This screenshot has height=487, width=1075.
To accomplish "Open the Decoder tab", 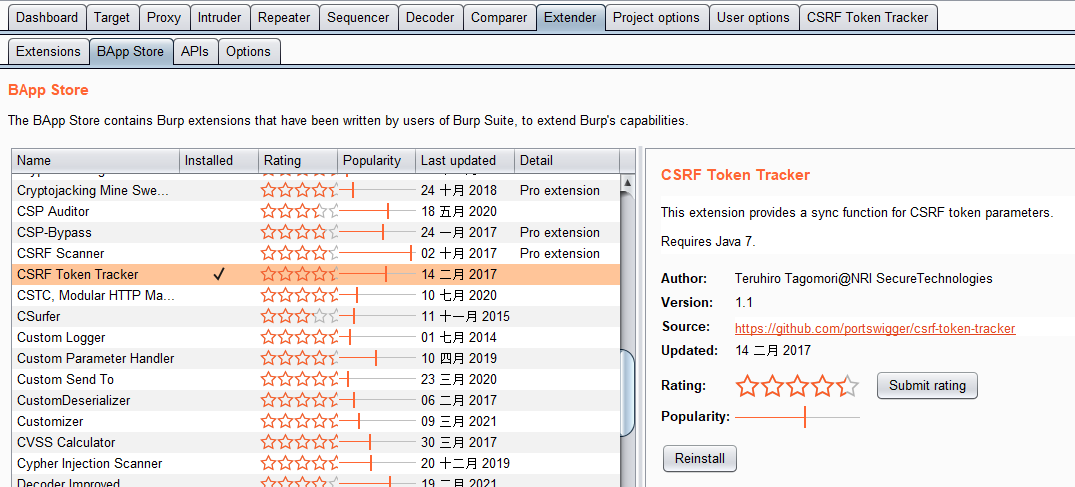I will click(x=430, y=17).
